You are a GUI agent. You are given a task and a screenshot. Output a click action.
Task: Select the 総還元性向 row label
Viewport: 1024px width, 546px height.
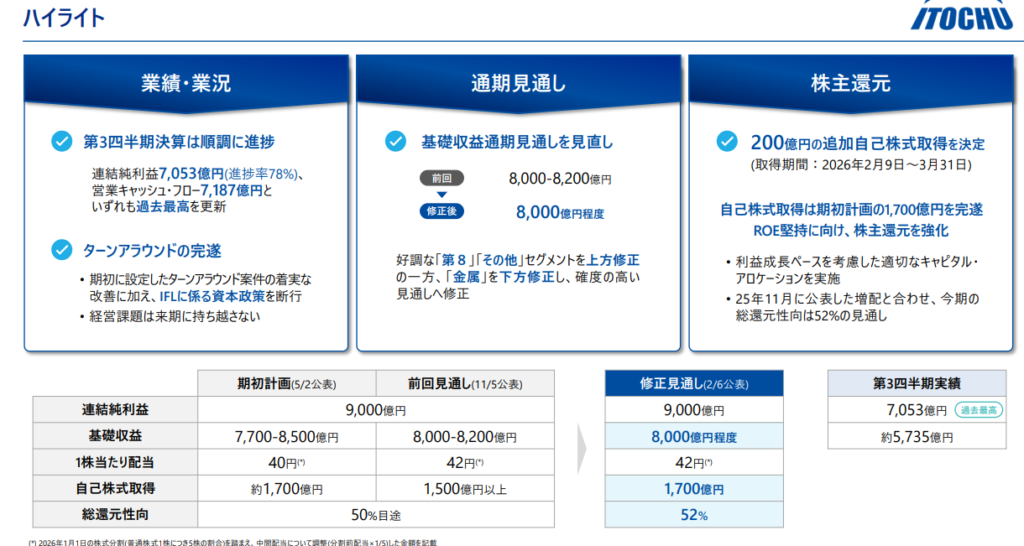[x=115, y=515]
